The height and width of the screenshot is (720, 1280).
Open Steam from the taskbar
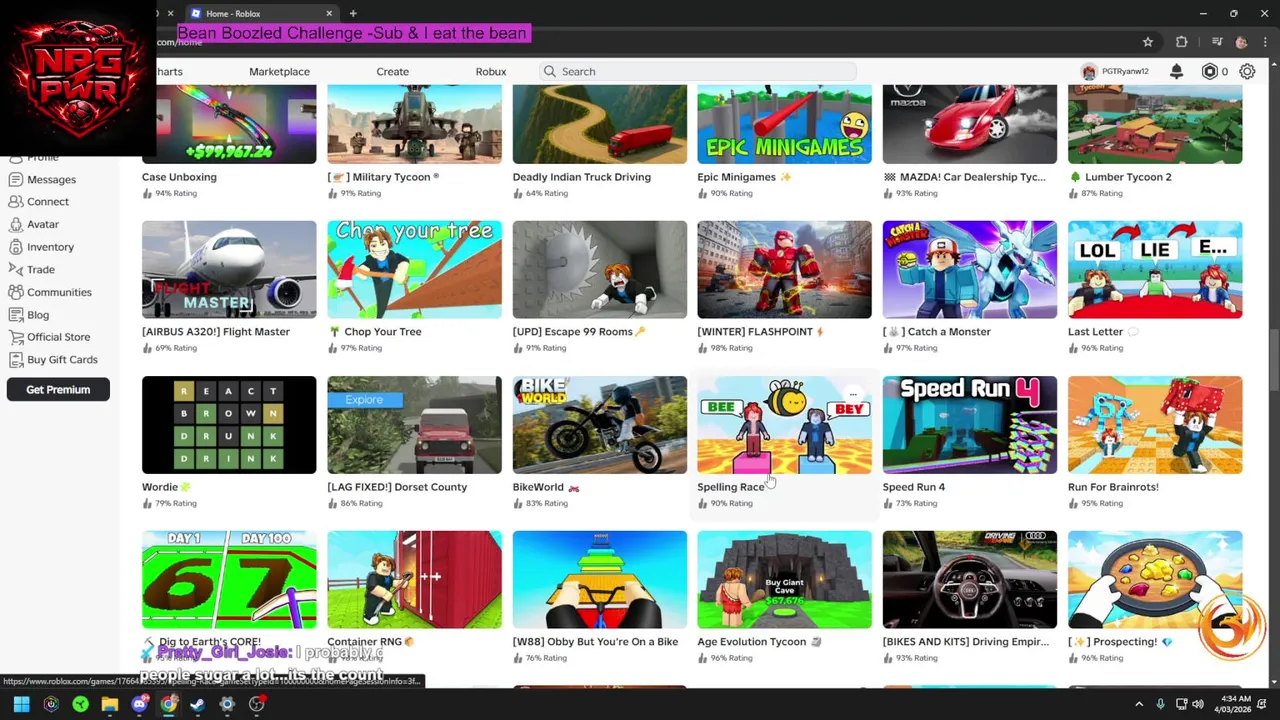(x=198, y=704)
